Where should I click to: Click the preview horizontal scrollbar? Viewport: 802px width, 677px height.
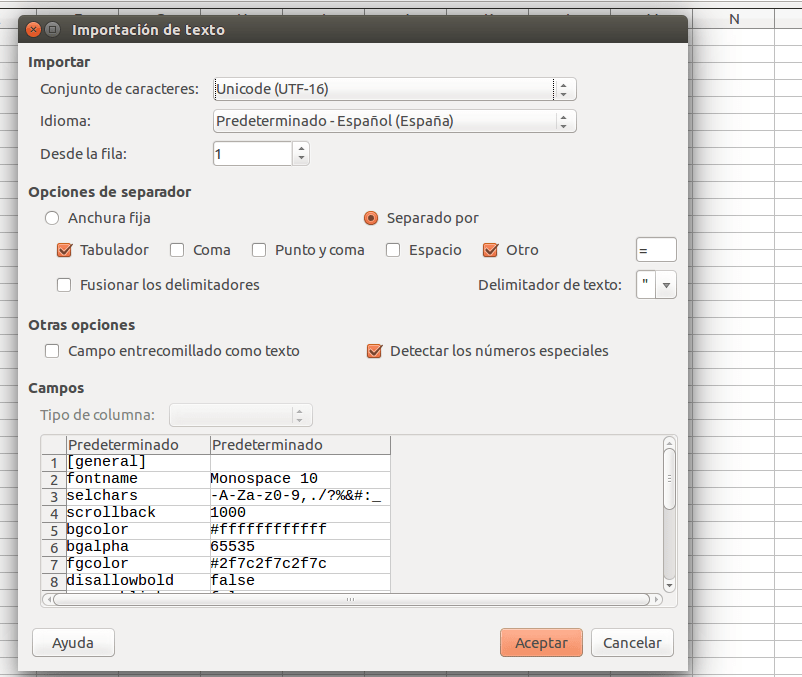[x=350, y=600]
